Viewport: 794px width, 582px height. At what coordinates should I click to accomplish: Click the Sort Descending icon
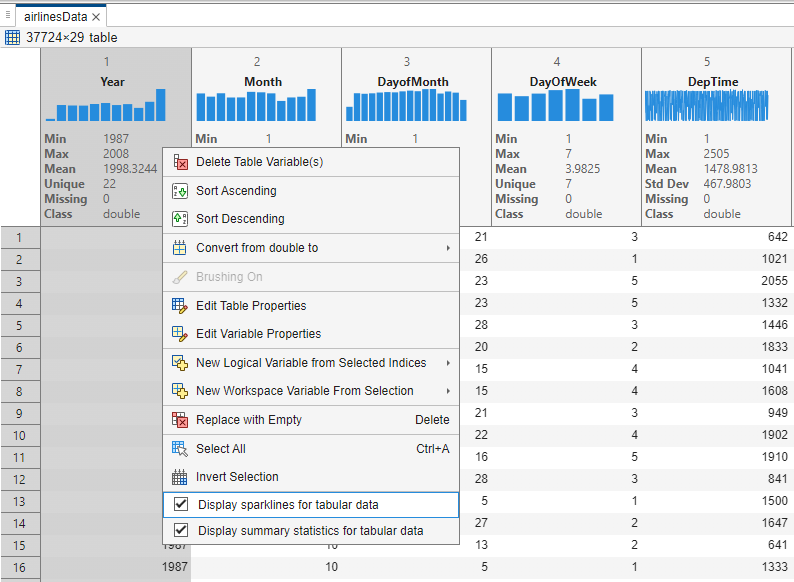pos(180,219)
